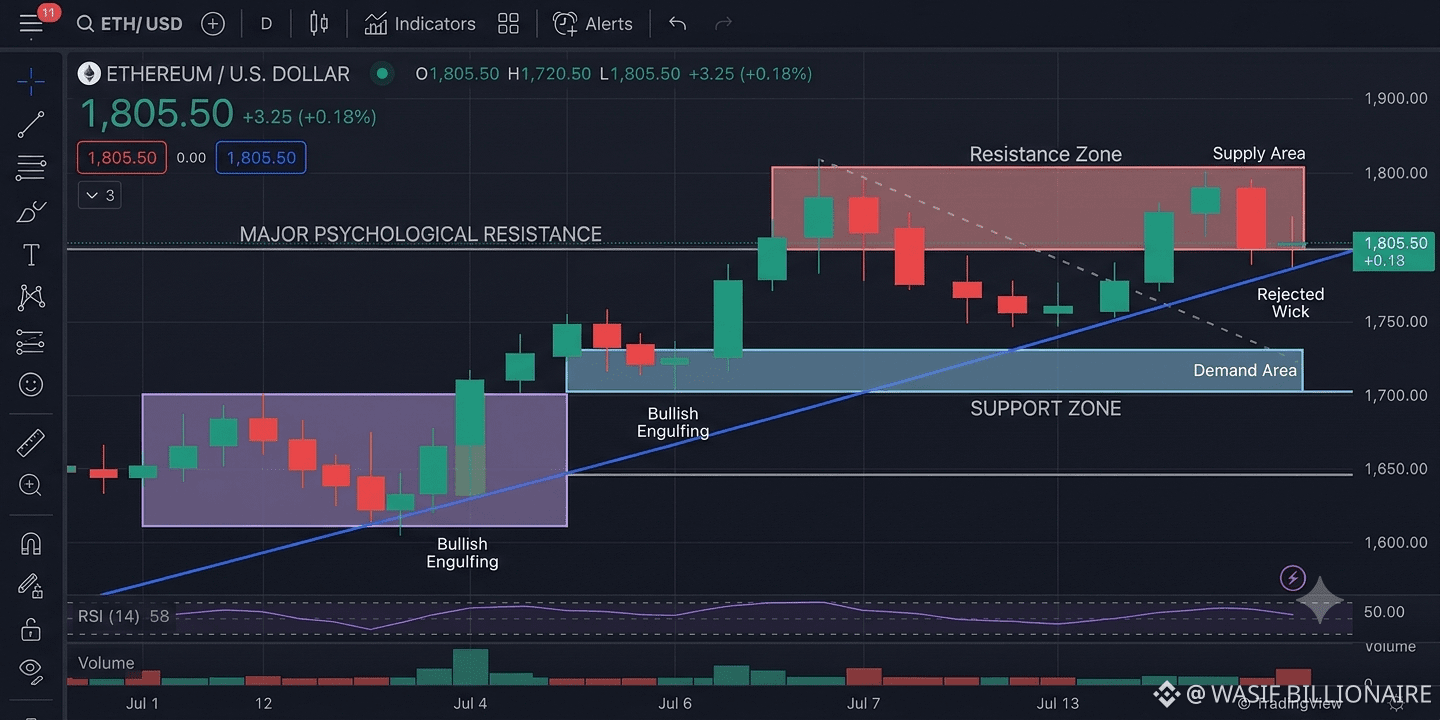The image size is (1440, 720).
Task: Select the SUPPORT ZONE text label
Action: (1046, 408)
